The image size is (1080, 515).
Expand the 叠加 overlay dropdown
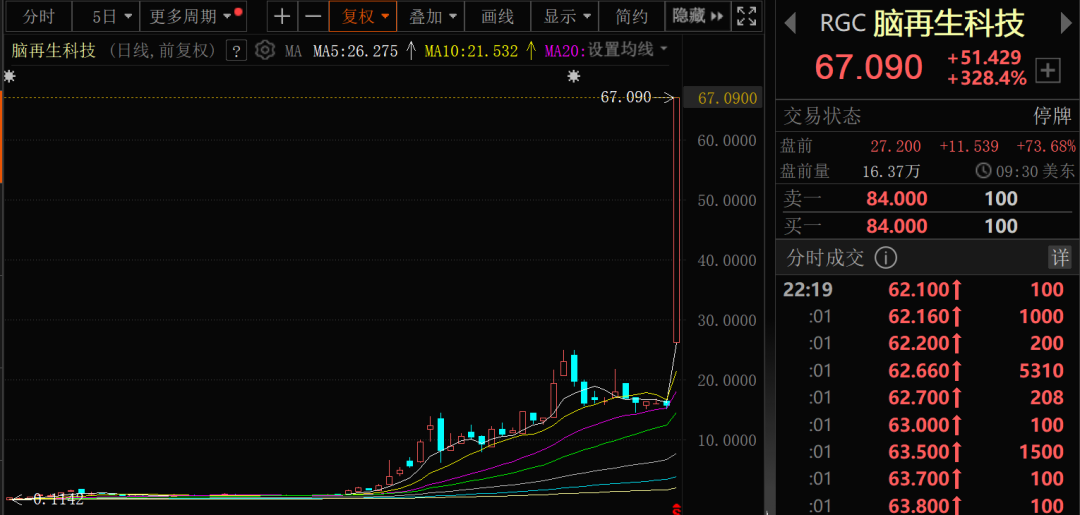432,16
